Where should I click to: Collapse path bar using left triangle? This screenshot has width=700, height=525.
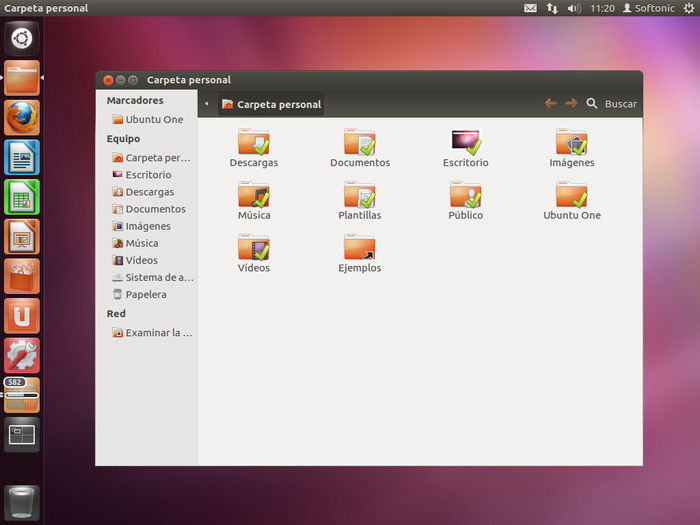click(206, 104)
